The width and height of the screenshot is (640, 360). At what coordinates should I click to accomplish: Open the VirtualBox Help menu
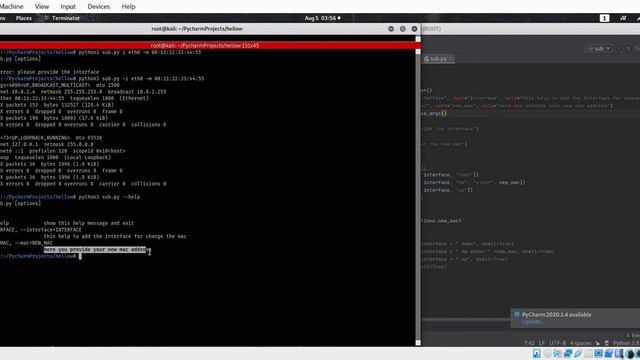[x=128, y=7]
